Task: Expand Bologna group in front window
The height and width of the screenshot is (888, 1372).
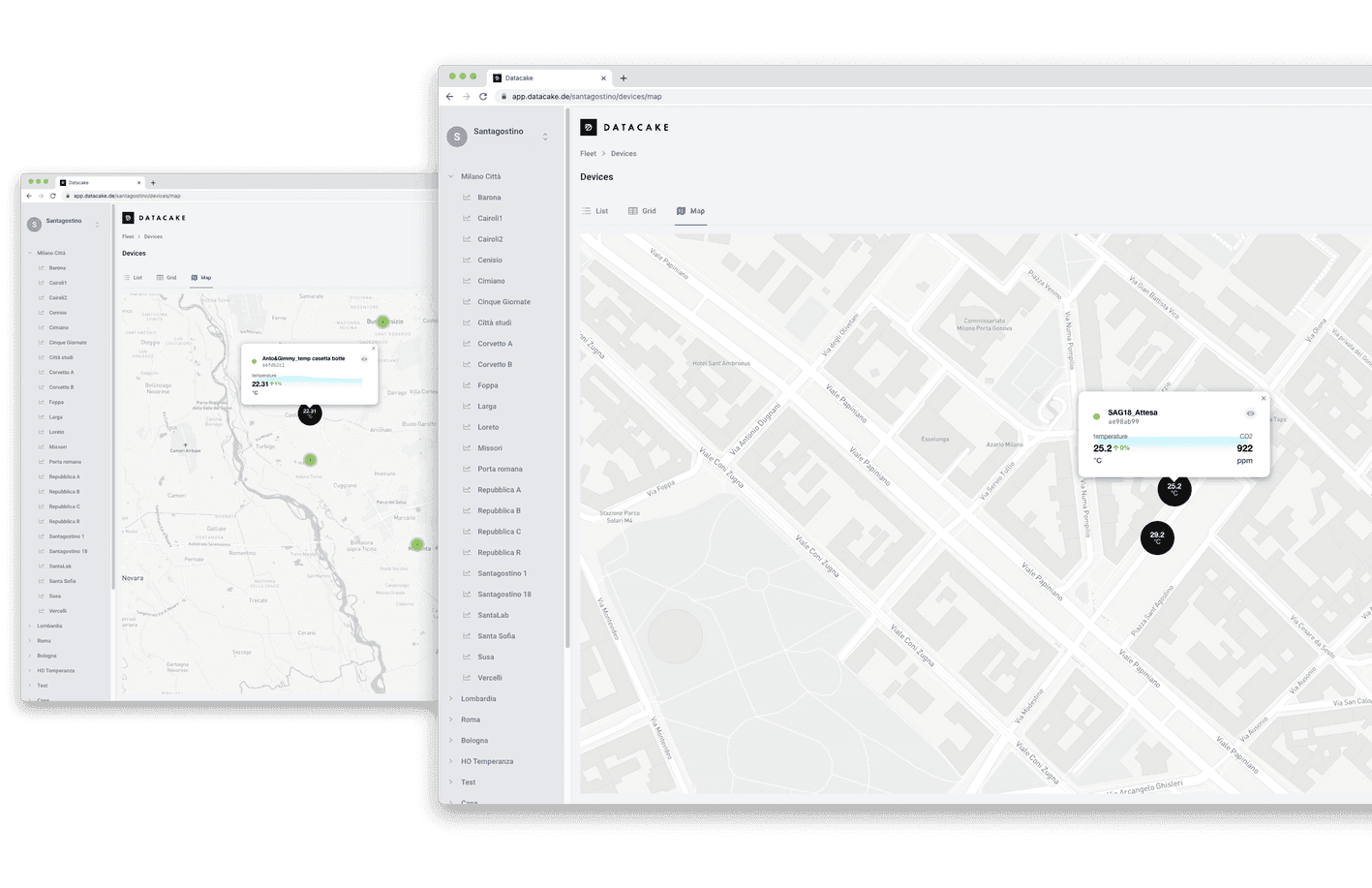Action: (x=451, y=740)
